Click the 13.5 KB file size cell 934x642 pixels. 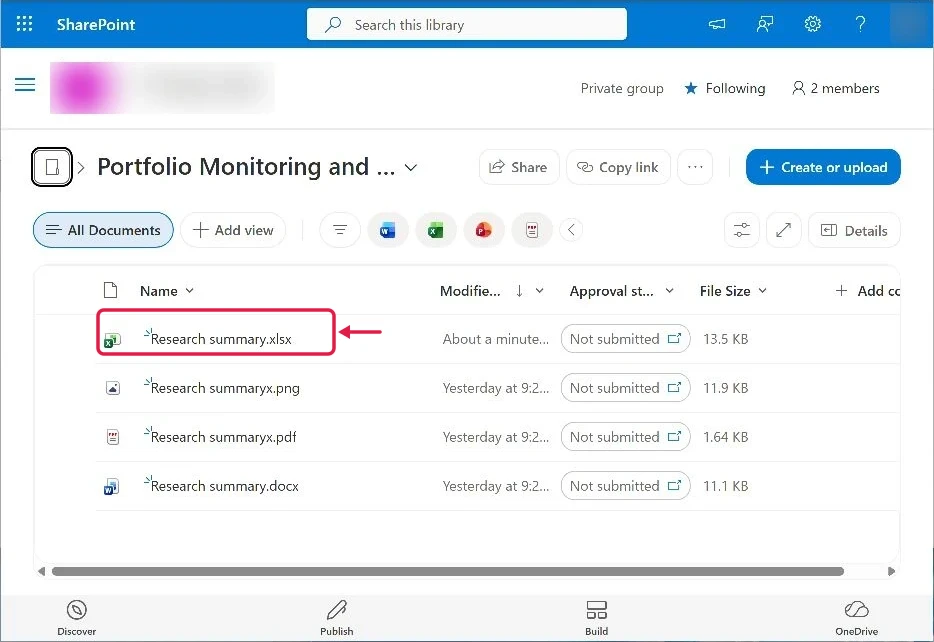click(x=726, y=339)
